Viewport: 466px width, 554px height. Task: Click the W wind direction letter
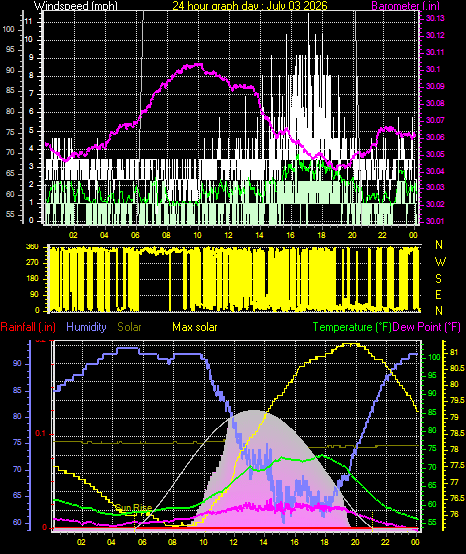click(x=439, y=262)
